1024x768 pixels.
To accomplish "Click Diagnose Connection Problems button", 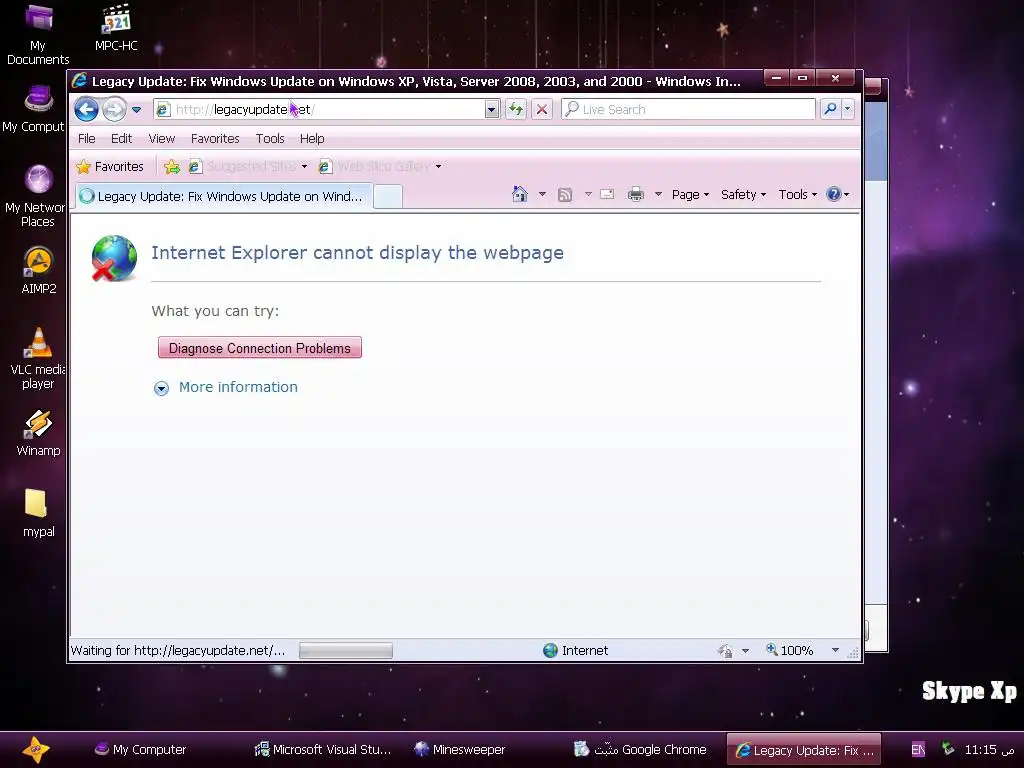I will (x=259, y=347).
